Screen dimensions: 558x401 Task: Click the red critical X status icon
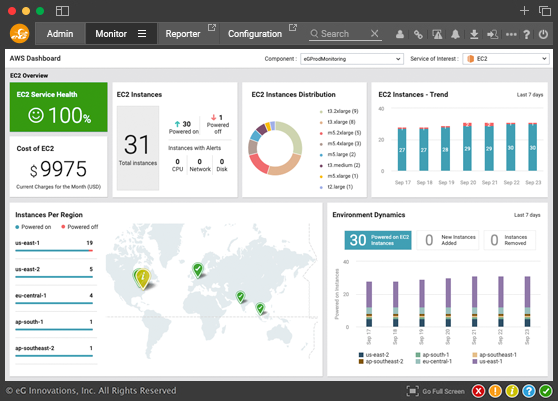pyautogui.click(x=479, y=391)
